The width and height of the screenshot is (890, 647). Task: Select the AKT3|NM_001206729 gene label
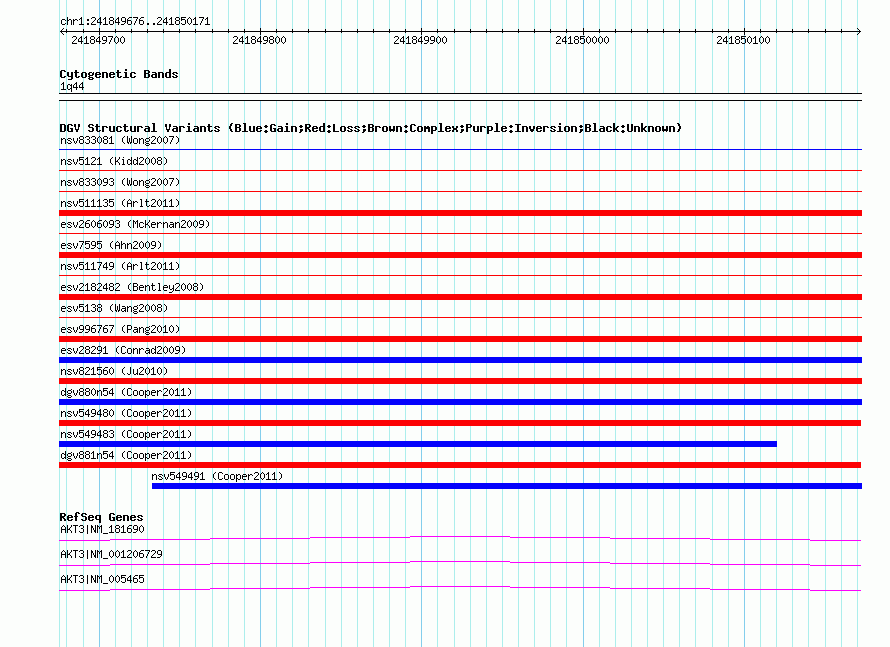point(111,554)
